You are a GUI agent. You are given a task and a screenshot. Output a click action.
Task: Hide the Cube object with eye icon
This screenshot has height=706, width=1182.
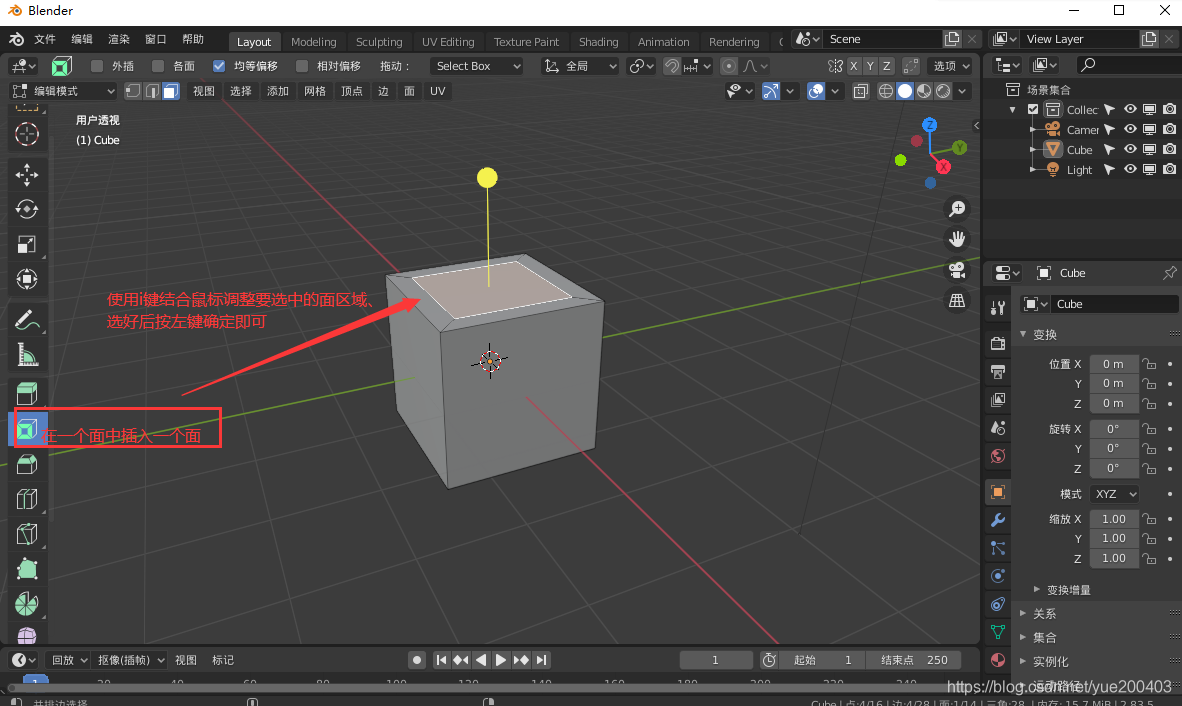1130,149
